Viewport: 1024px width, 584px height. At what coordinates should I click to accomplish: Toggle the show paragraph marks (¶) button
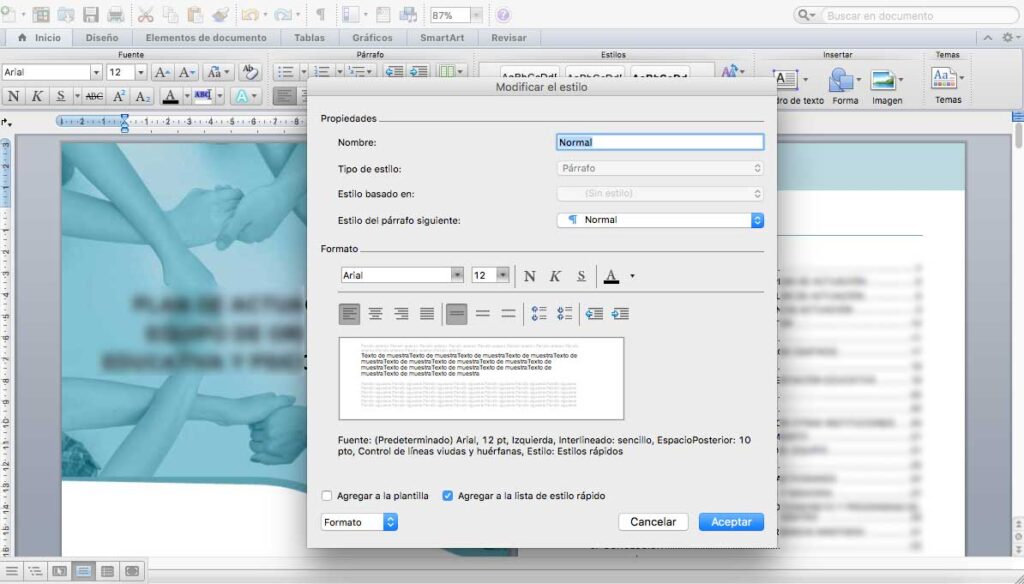tap(320, 15)
